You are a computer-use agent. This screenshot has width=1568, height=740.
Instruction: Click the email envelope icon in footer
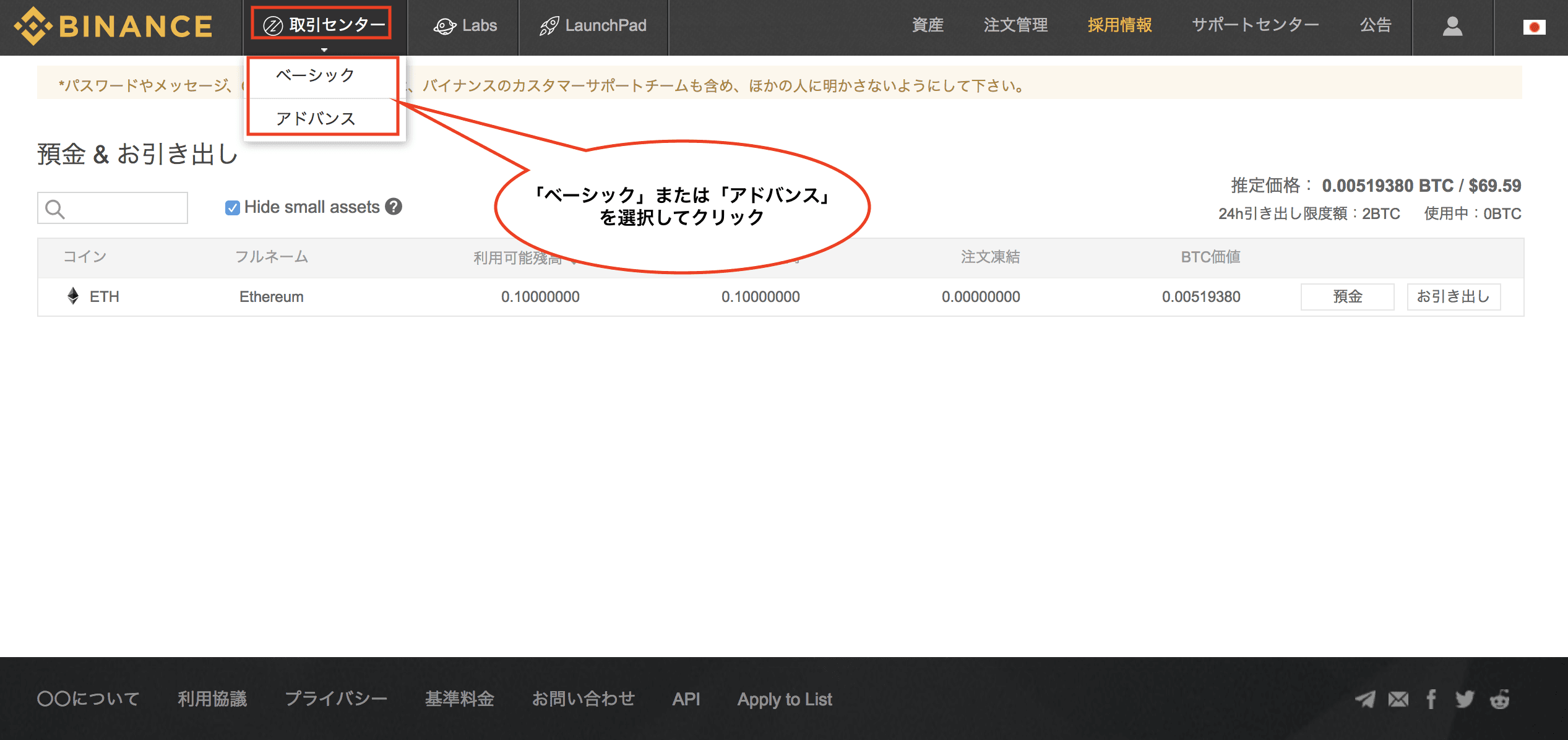tap(1398, 700)
